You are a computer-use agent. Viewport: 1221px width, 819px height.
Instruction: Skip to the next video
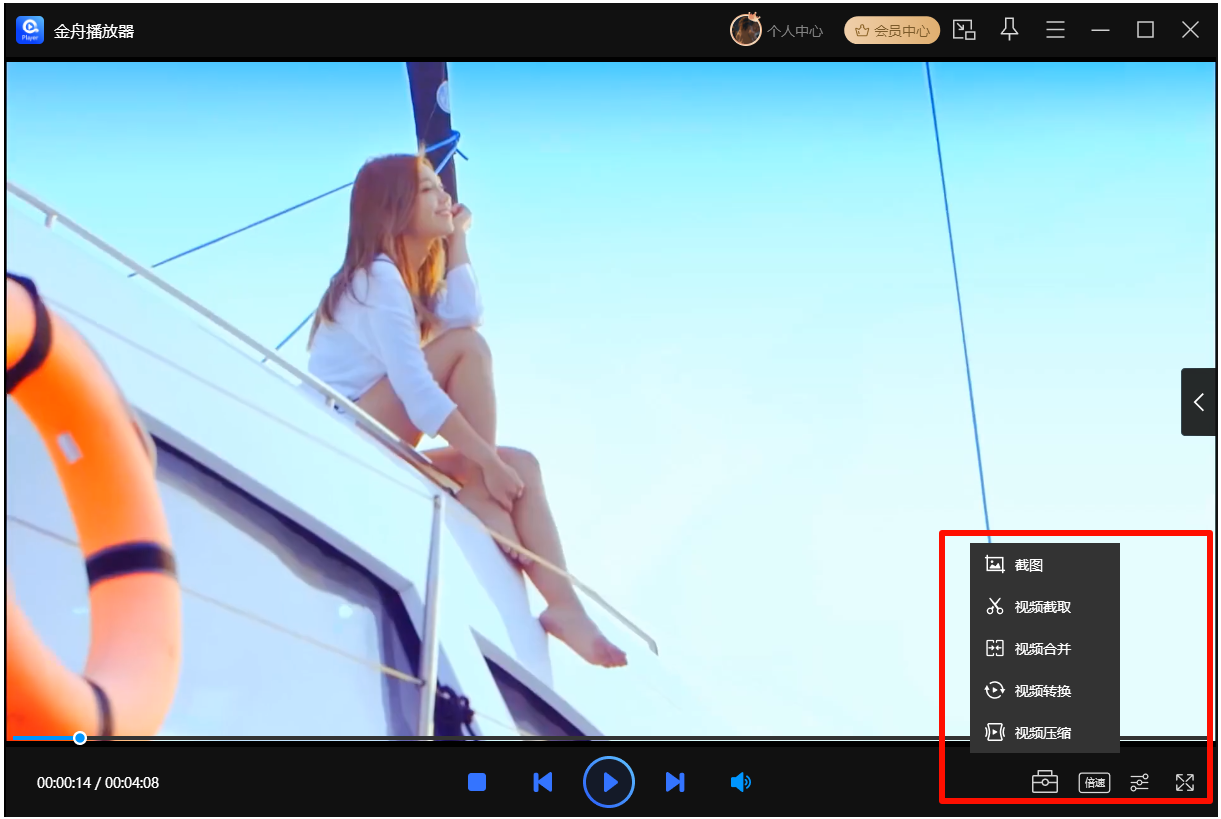tap(675, 782)
